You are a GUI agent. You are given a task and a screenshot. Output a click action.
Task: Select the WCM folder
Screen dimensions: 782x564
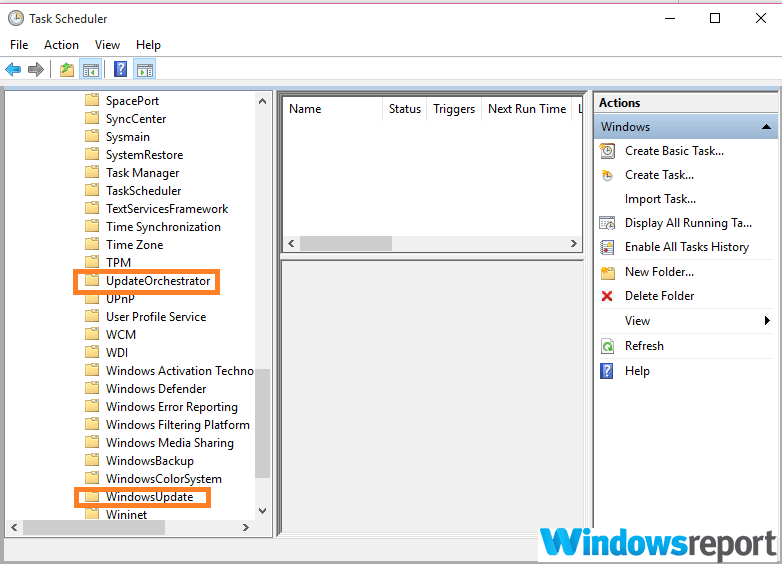pos(121,335)
